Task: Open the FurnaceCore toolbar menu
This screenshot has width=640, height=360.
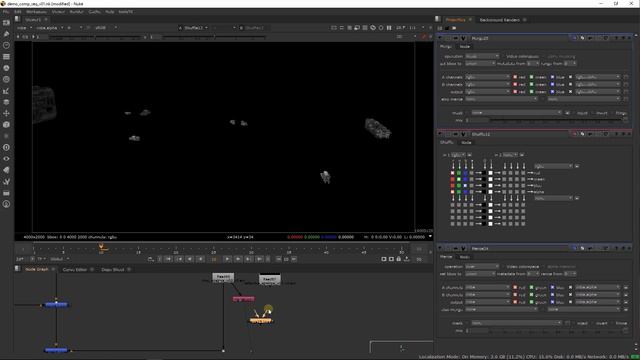Action: tap(6, 204)
